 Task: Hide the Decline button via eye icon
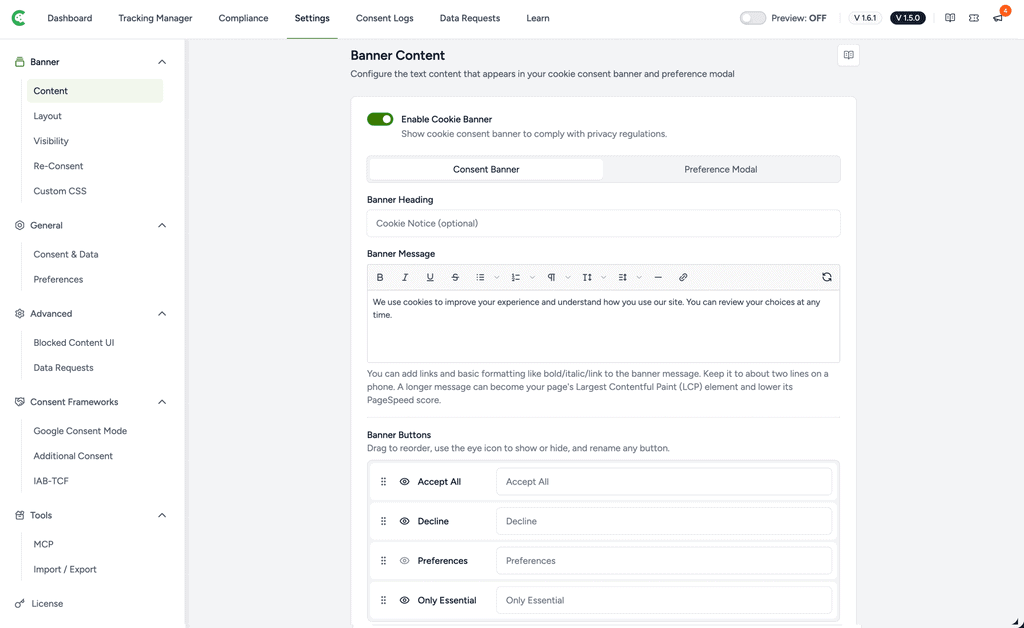[404, 521]
